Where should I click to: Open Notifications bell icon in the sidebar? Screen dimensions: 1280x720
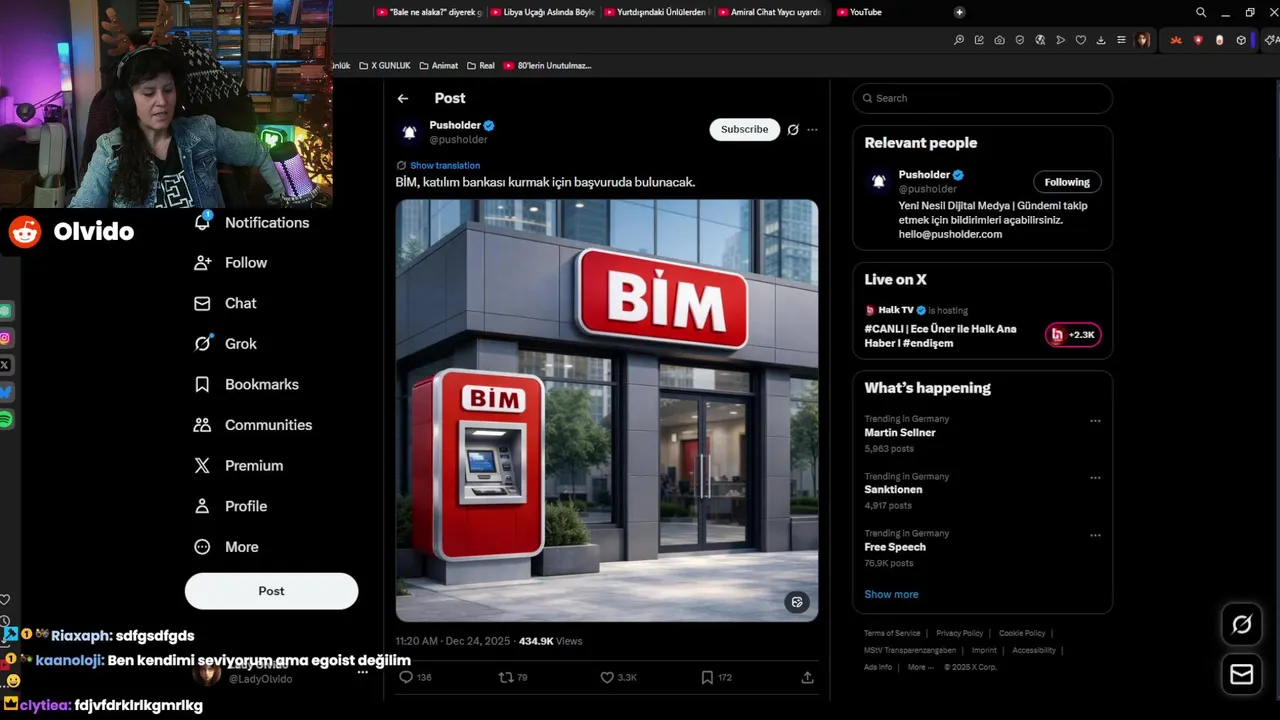[x=203, y=222]
